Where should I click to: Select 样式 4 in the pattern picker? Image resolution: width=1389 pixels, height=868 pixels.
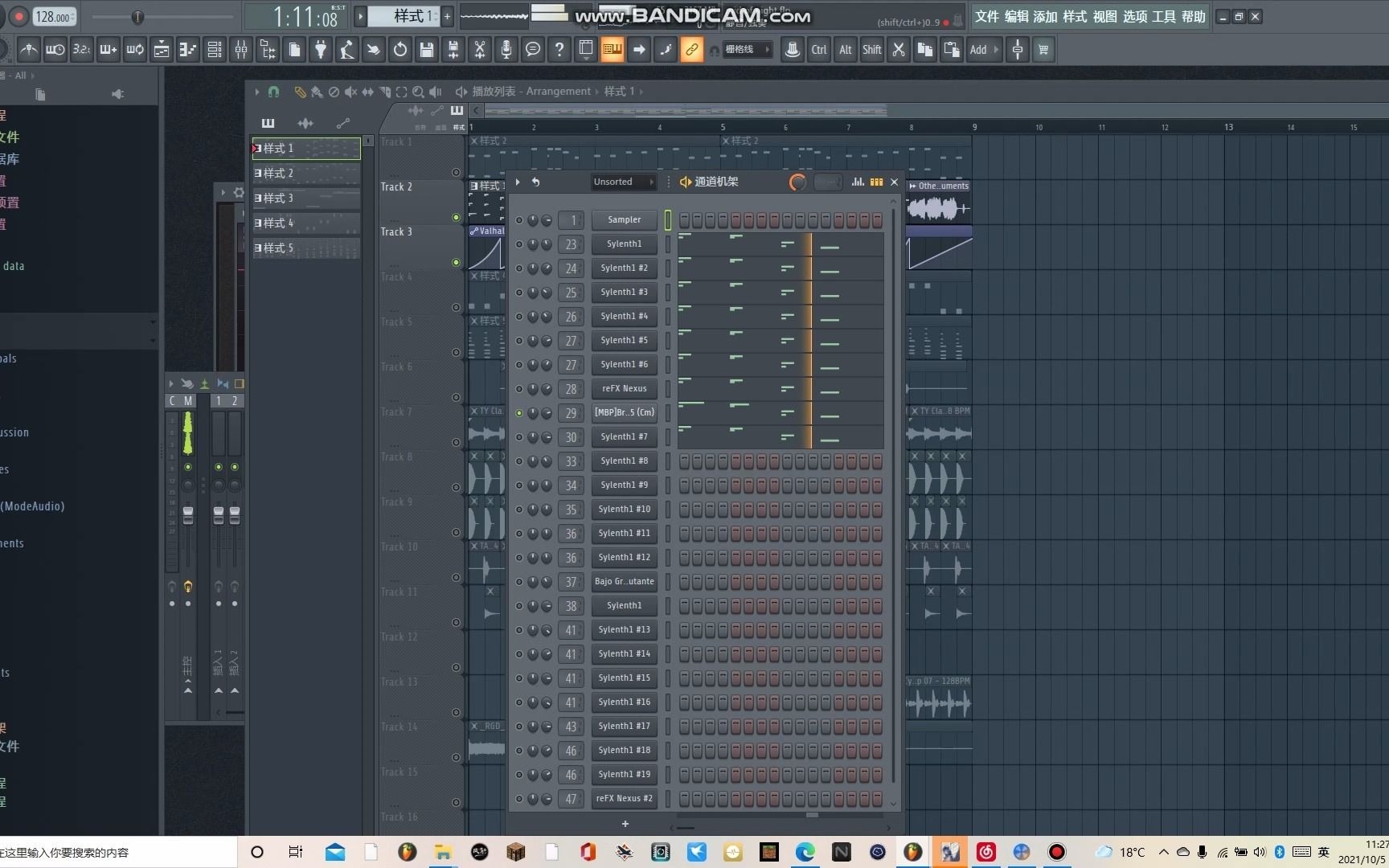click(306, 223)
